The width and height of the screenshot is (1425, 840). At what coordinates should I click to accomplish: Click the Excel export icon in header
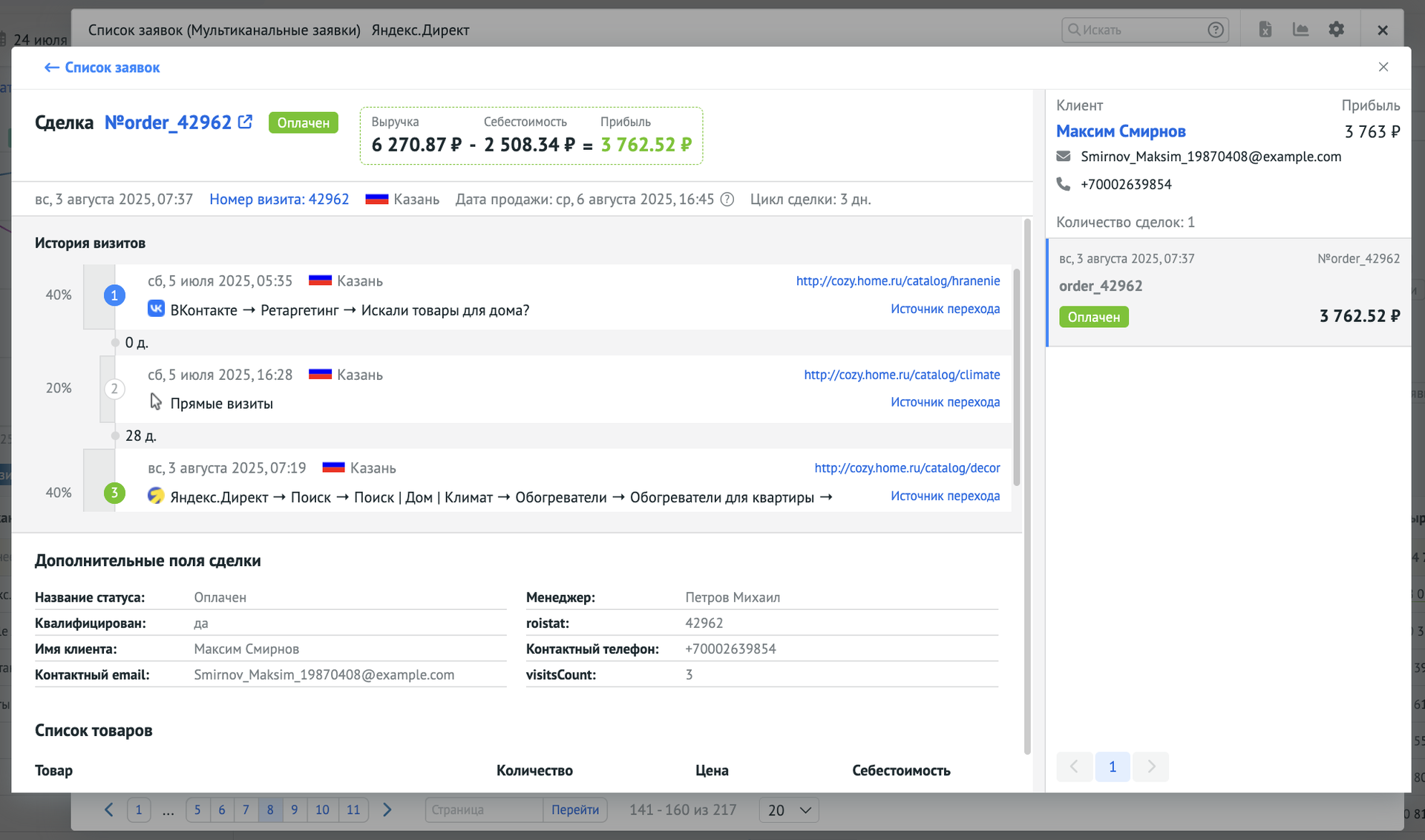click(1265, 30)
